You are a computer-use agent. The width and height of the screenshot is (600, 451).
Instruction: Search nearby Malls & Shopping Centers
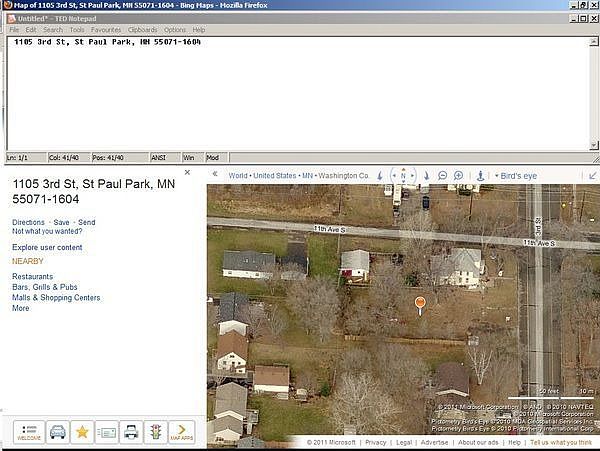[56, 298]
